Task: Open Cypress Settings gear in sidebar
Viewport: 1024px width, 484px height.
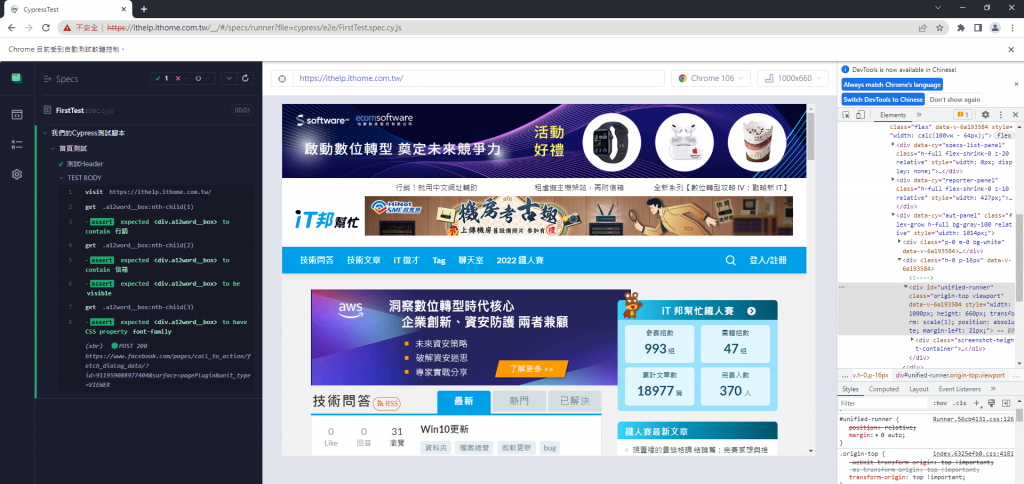Action: click(x=17, y=174)
